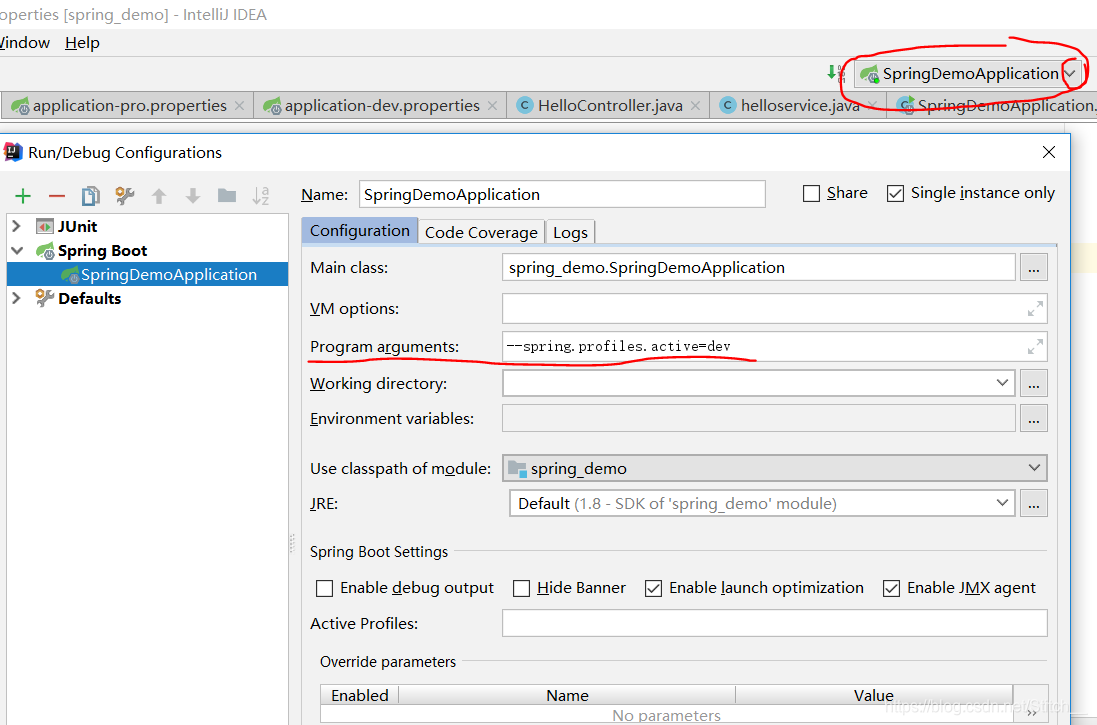The image size is (1097, 725).
Task: Open the JRE dropdown
Action: [x=1002, y=503]
